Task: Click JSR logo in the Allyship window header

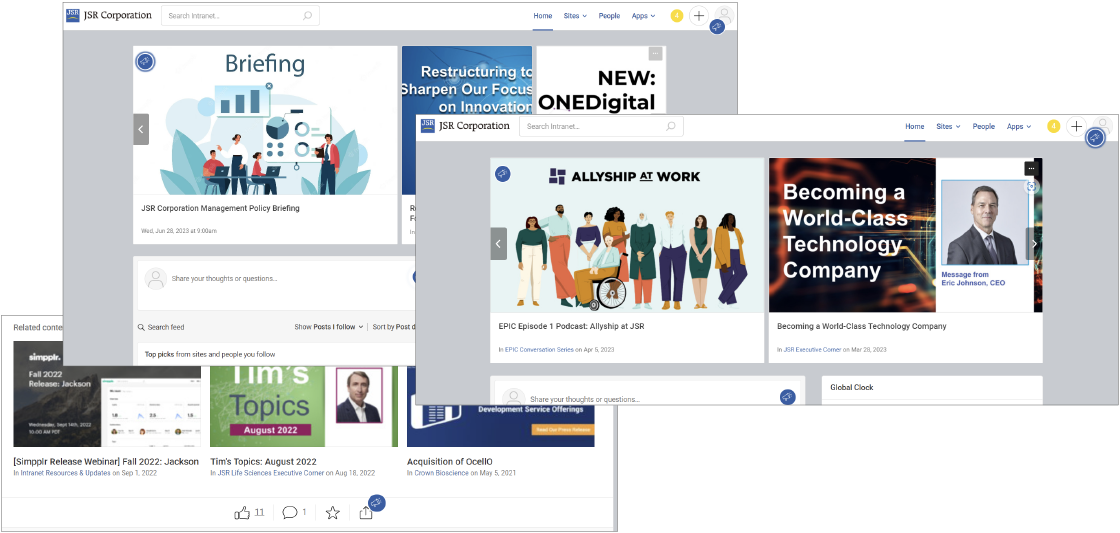Action: tap(428, 126)
